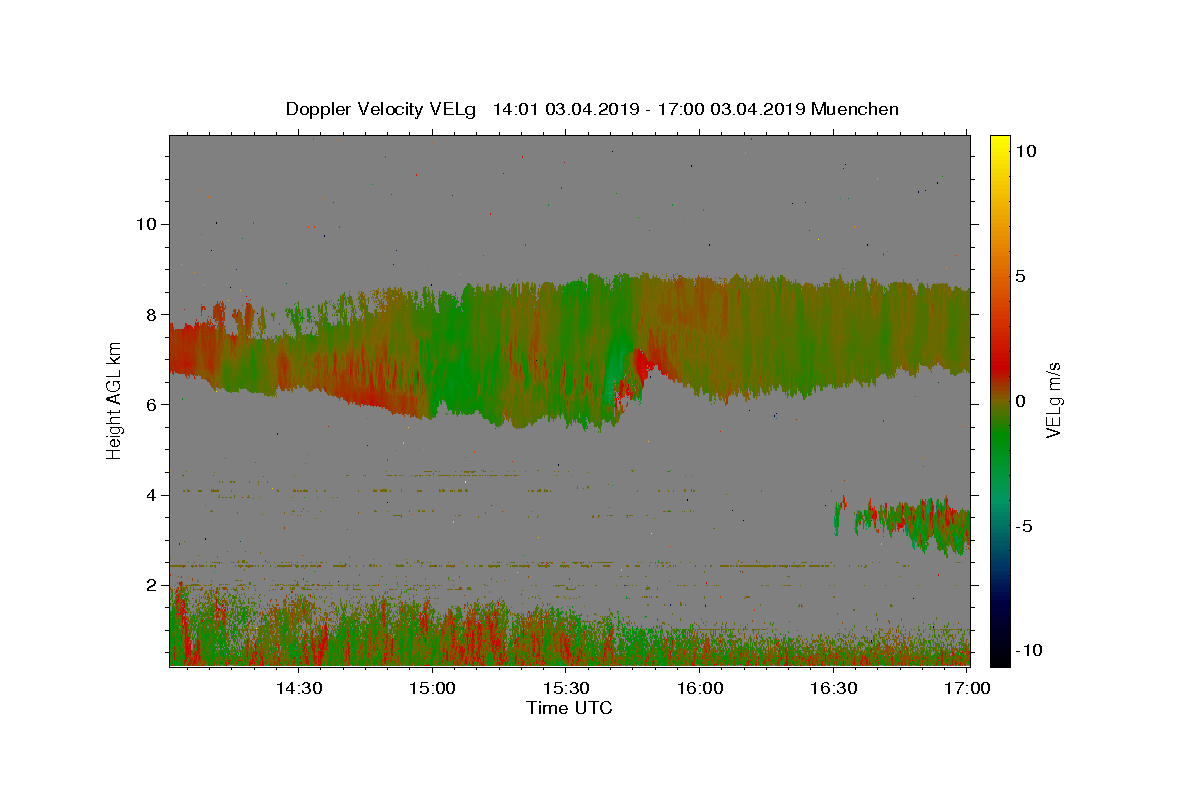
Task: Click the 'Height AGL km' axis title
Action: click(x=114, y=399)
